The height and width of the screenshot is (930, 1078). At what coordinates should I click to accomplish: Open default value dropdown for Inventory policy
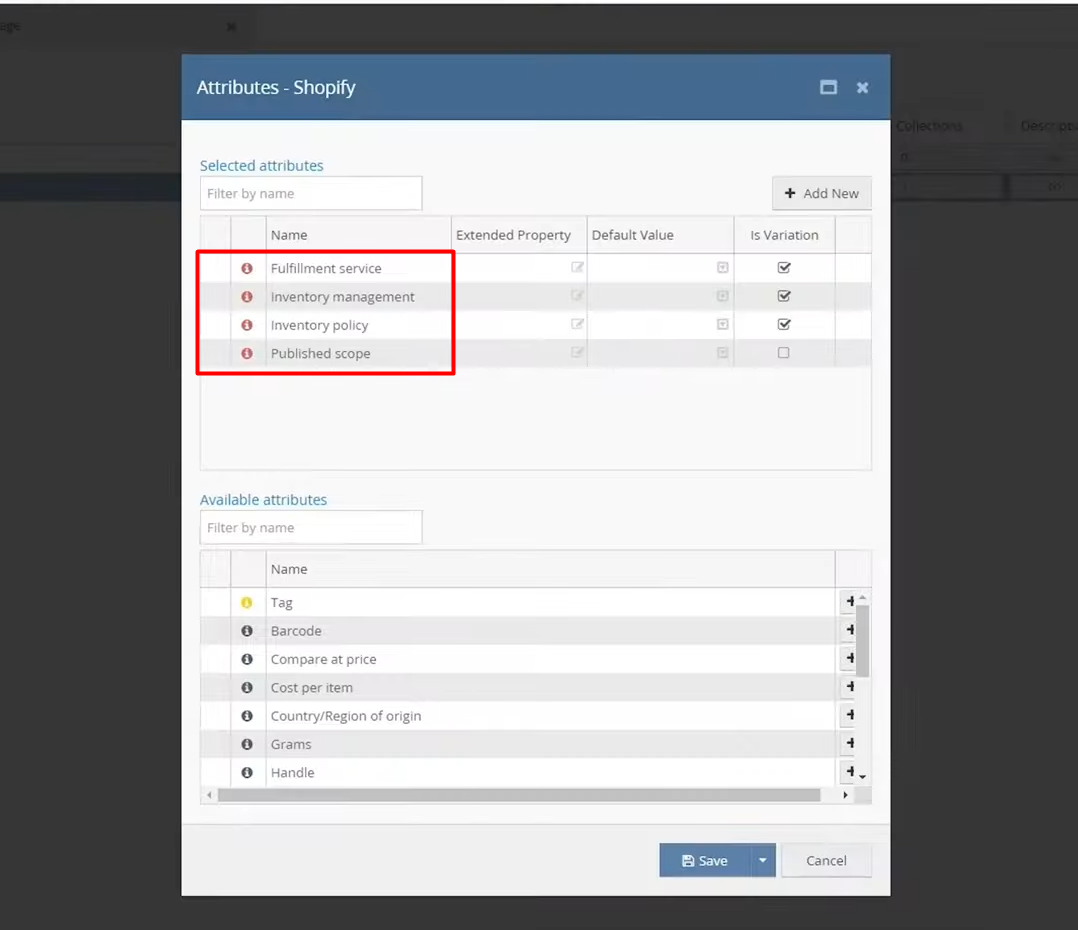point(723,324)
